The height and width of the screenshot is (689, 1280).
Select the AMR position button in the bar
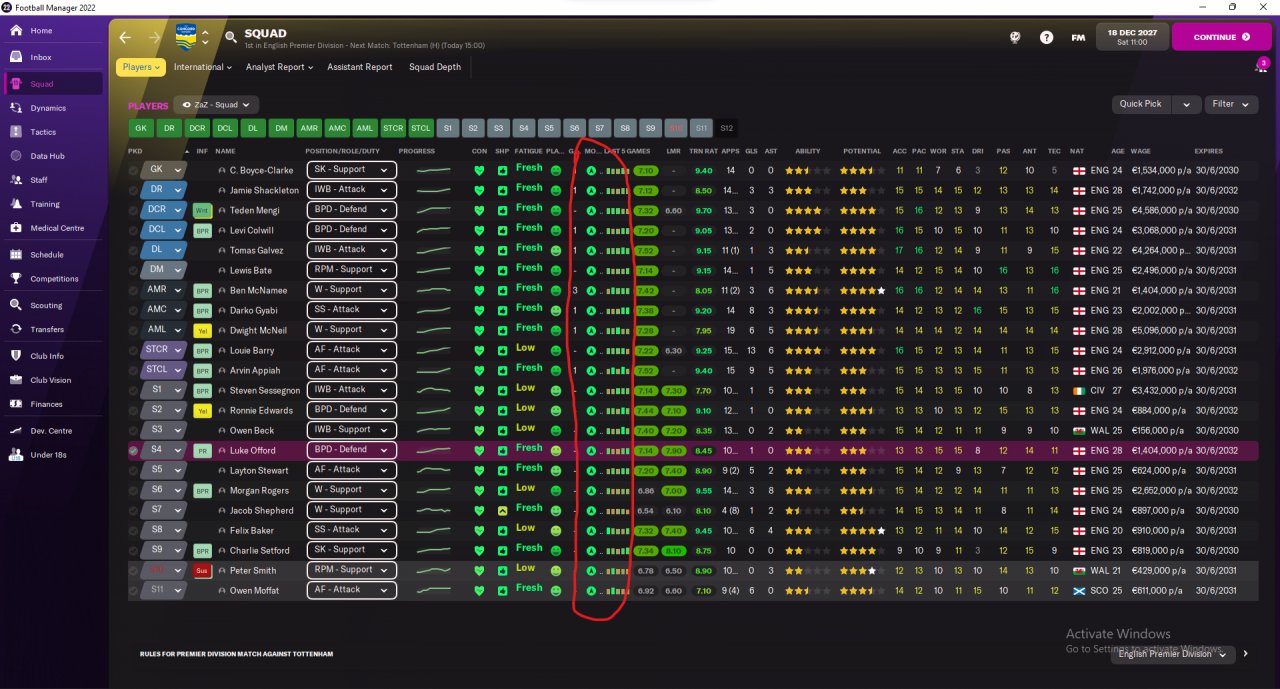click(x=309, y=128)
